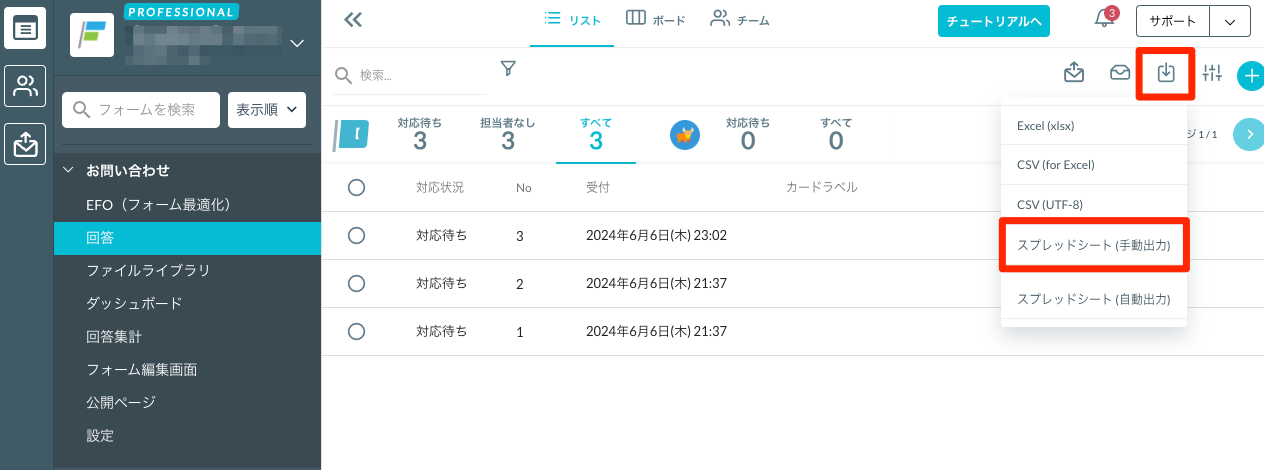Collapse the お問い合わせ tree section
The height and width of the screenshot is (470, 1264).
[69, 170]
